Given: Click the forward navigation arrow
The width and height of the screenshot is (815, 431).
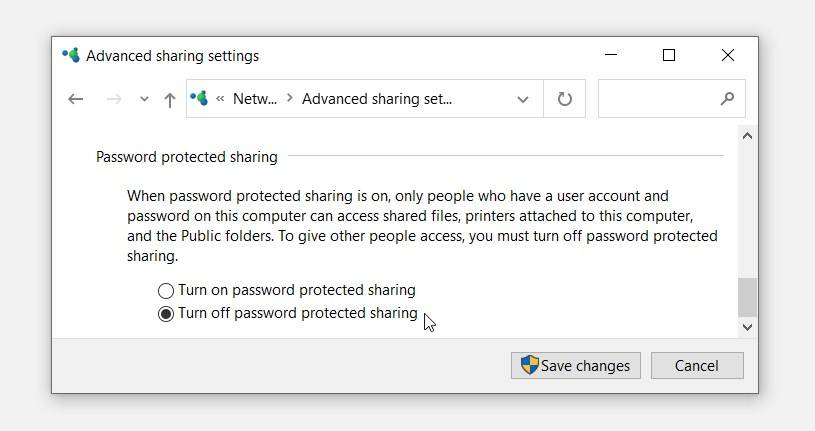Looking at the screenshot, I should [x=114, y=99].
